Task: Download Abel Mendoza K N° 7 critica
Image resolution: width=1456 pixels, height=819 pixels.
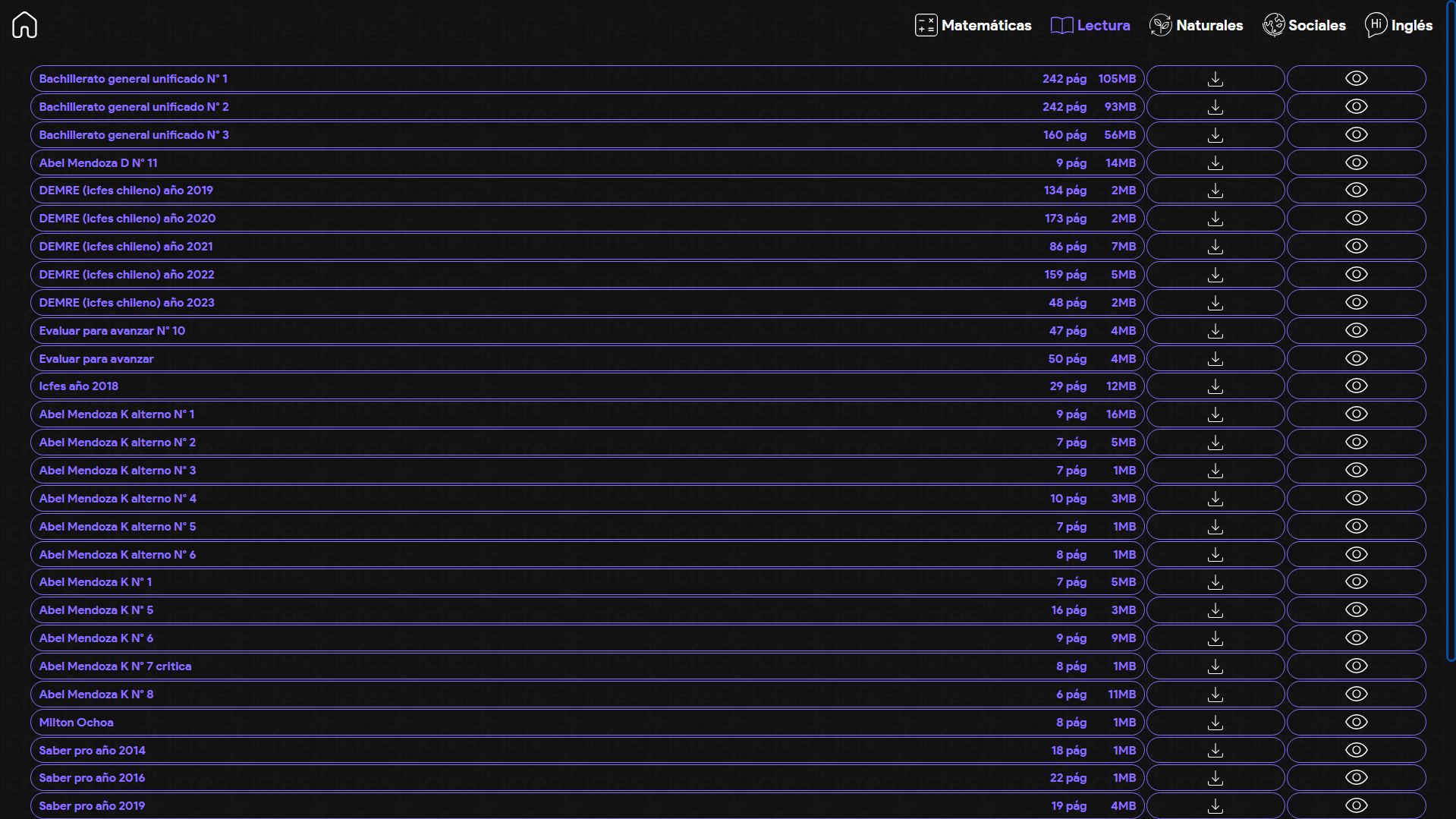Action: coord(1215,666)
